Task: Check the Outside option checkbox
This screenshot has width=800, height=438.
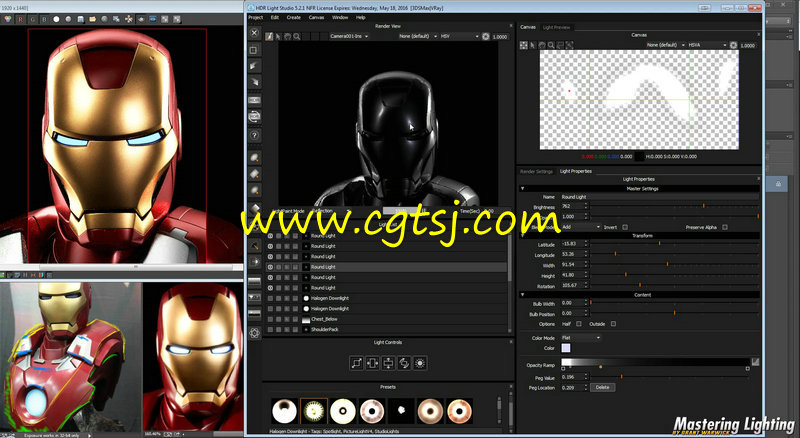Action: point(613,324)
